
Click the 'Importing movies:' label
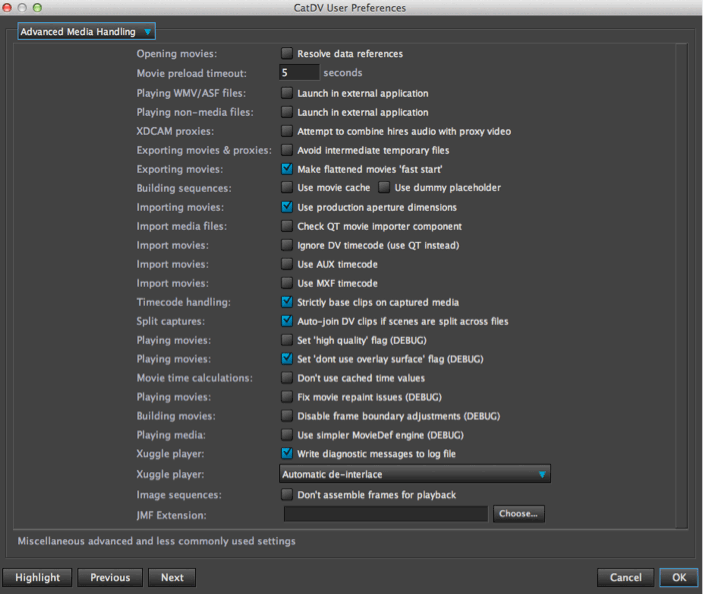[180, 207]
